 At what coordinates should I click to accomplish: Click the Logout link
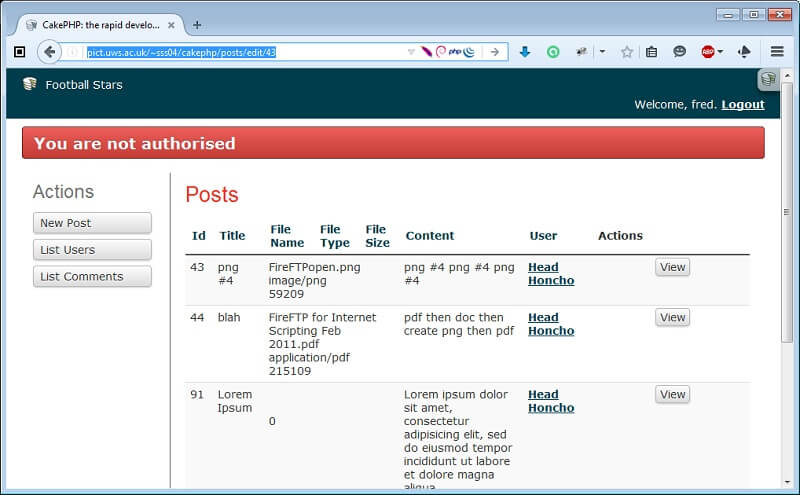(743, 105)
